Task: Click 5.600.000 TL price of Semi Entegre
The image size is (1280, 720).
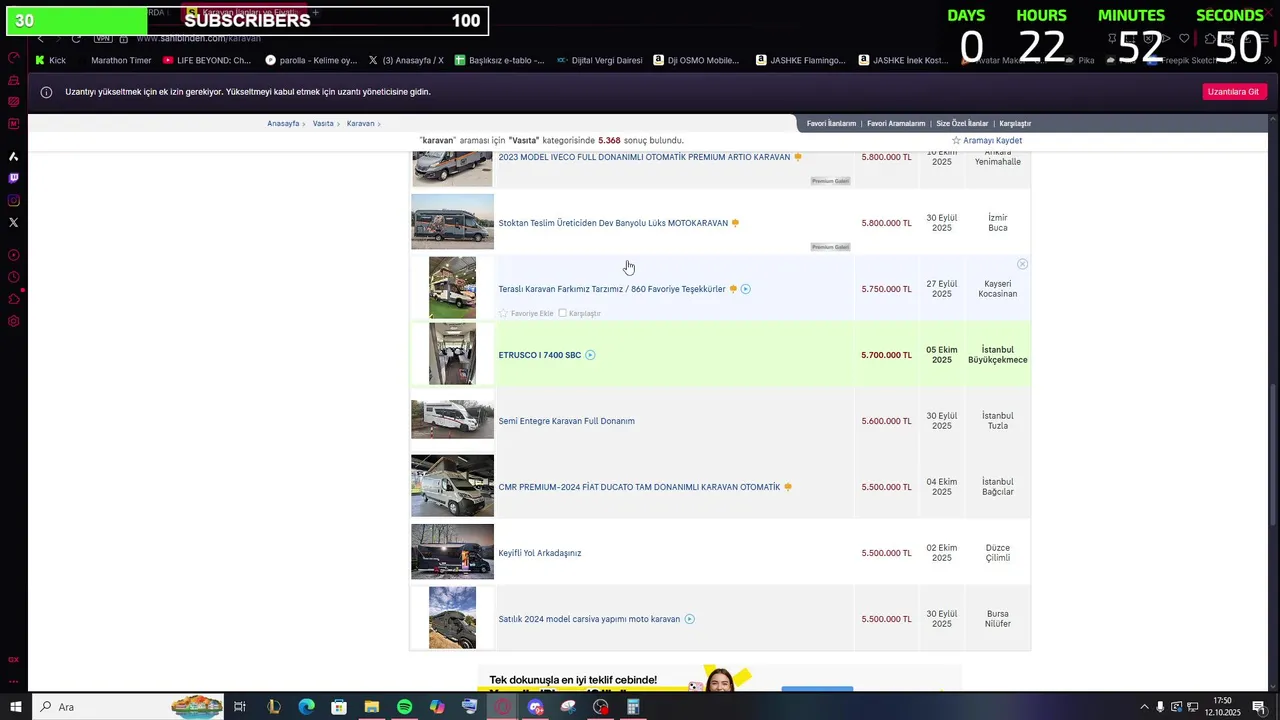Action: point(886,421)
